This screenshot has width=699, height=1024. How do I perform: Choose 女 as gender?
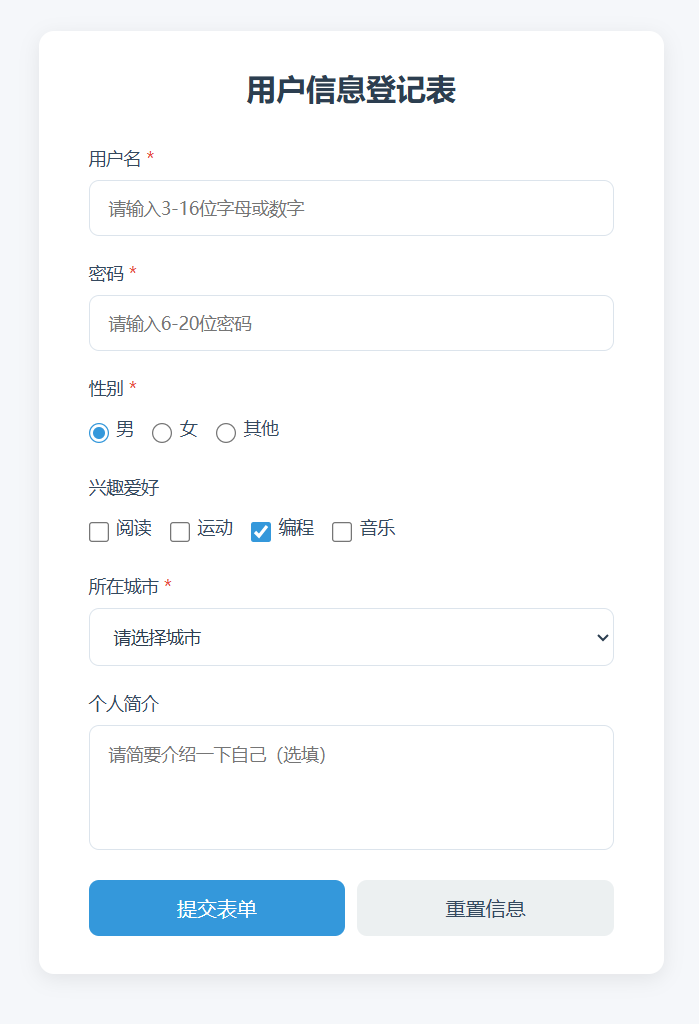coord(162,433)
